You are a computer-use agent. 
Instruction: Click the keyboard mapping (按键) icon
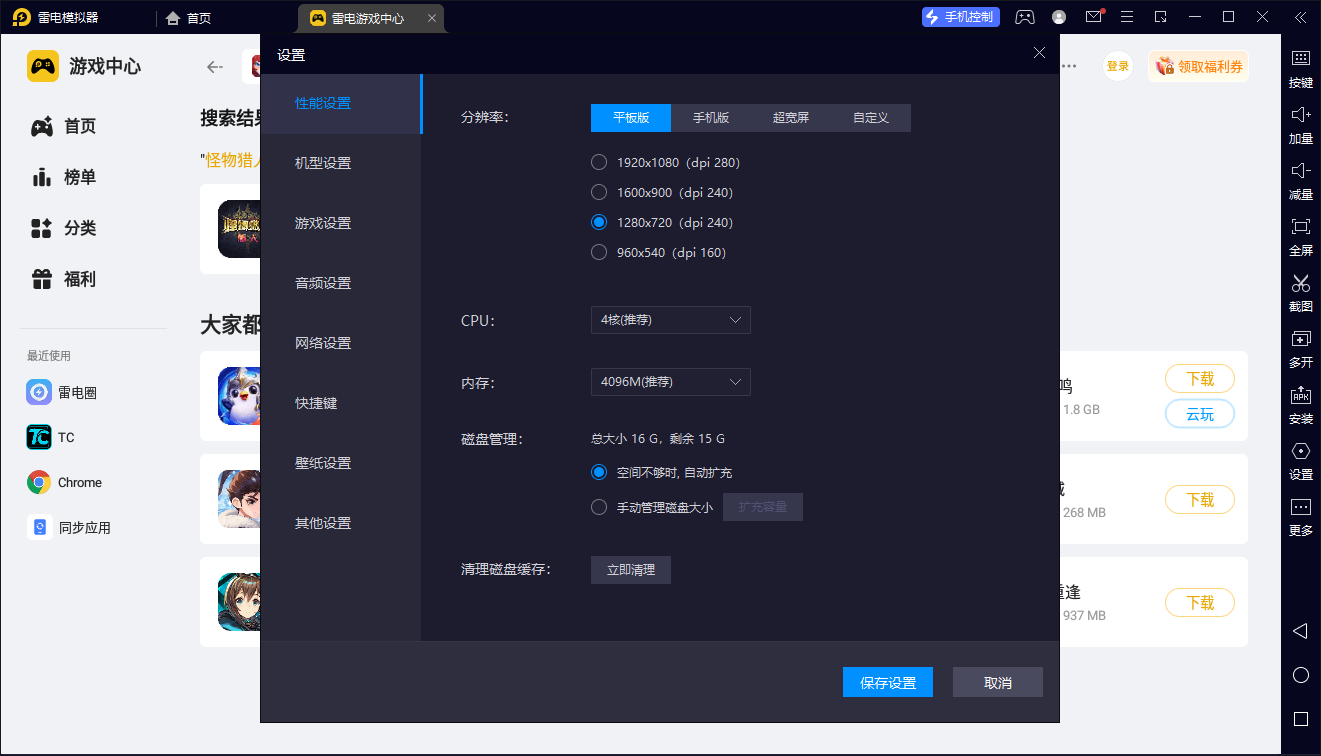[1300, 66]
